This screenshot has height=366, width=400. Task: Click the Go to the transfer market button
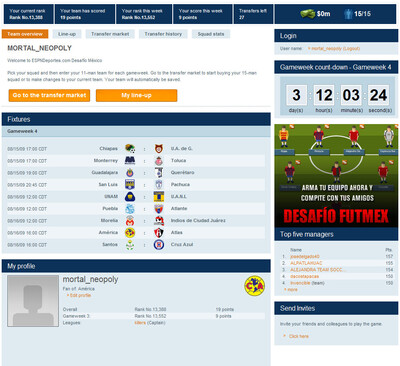click(49, 95)
